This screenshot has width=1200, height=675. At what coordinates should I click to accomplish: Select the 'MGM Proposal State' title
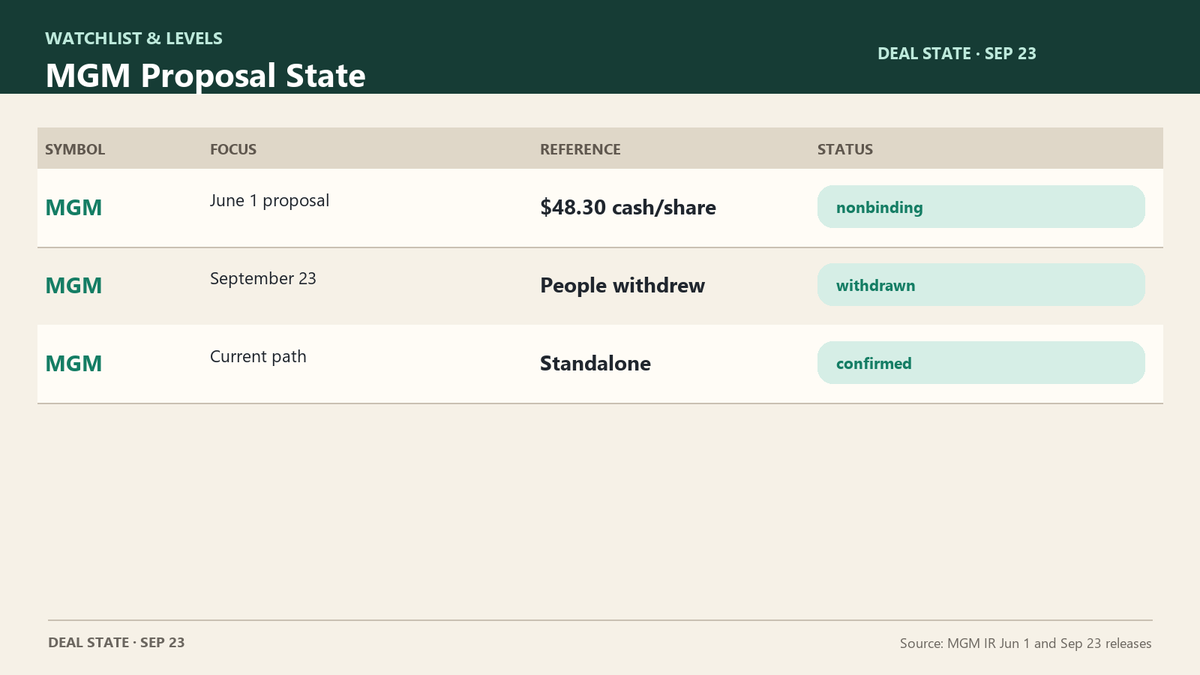[205, 75]
